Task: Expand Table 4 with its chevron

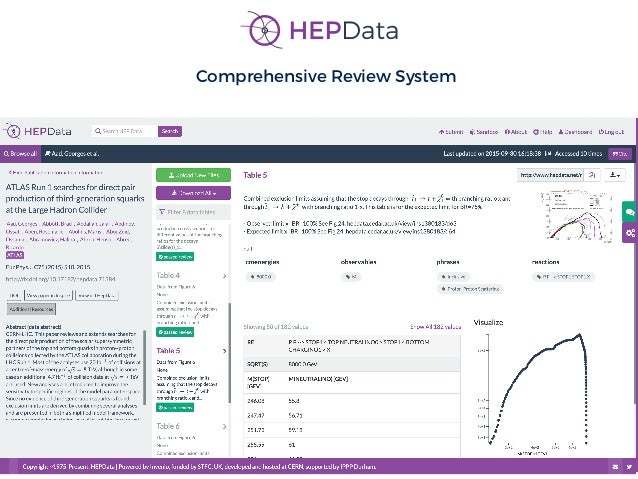Action: [x=225, y=276]
